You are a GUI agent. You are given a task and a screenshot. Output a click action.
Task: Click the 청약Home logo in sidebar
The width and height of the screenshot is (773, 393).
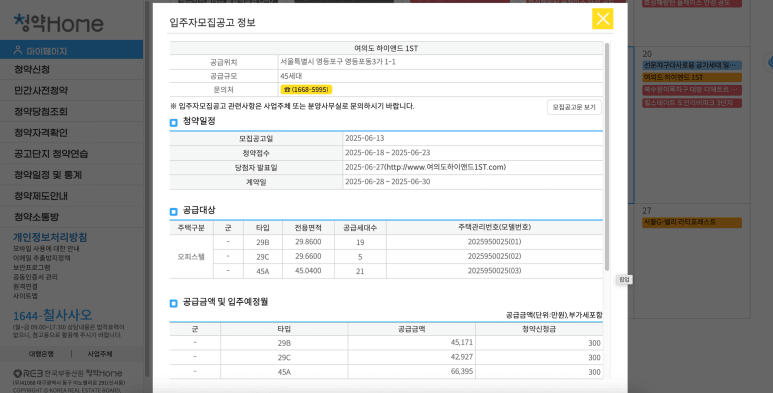(58, 23)
